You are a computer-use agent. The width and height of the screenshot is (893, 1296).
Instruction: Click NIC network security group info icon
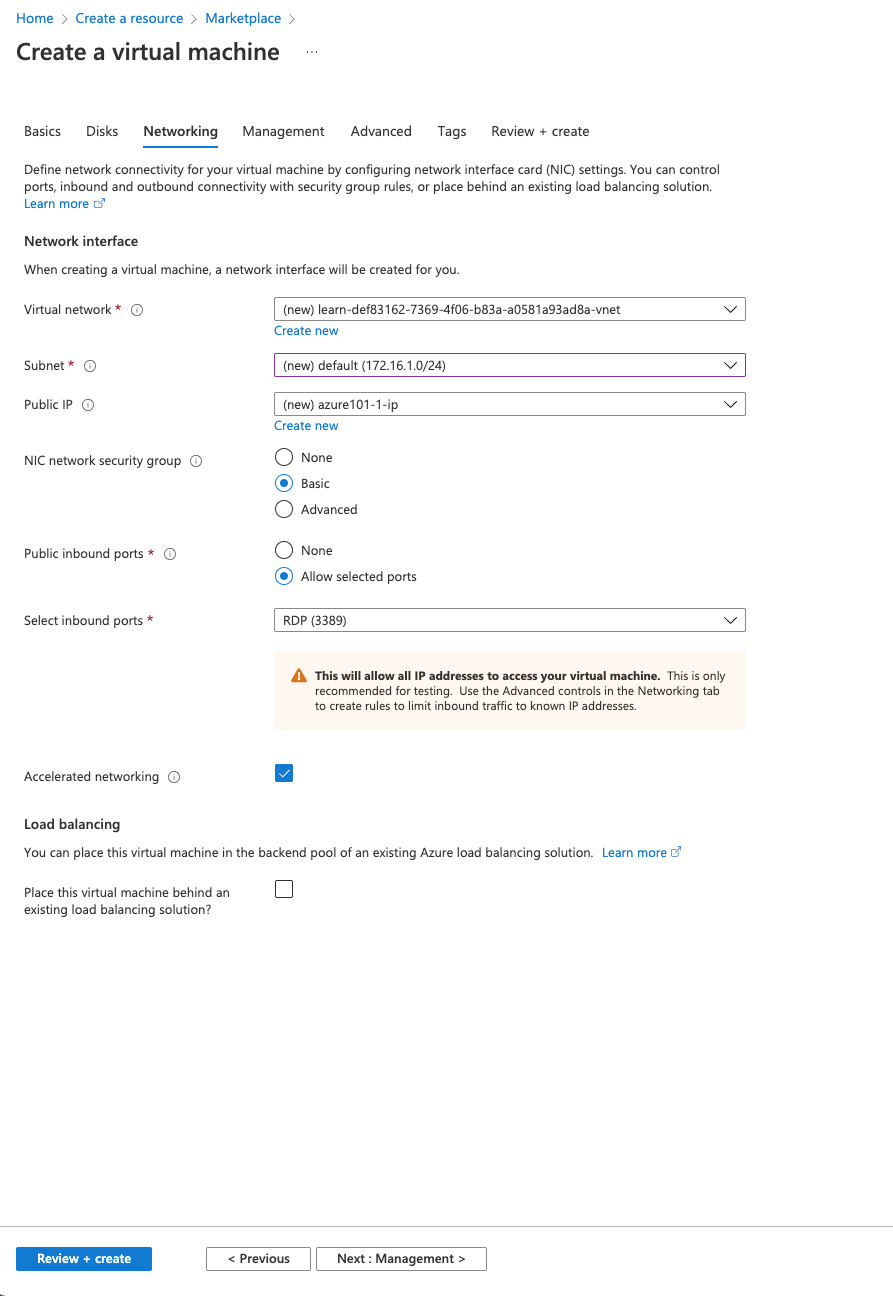point(196,461)
